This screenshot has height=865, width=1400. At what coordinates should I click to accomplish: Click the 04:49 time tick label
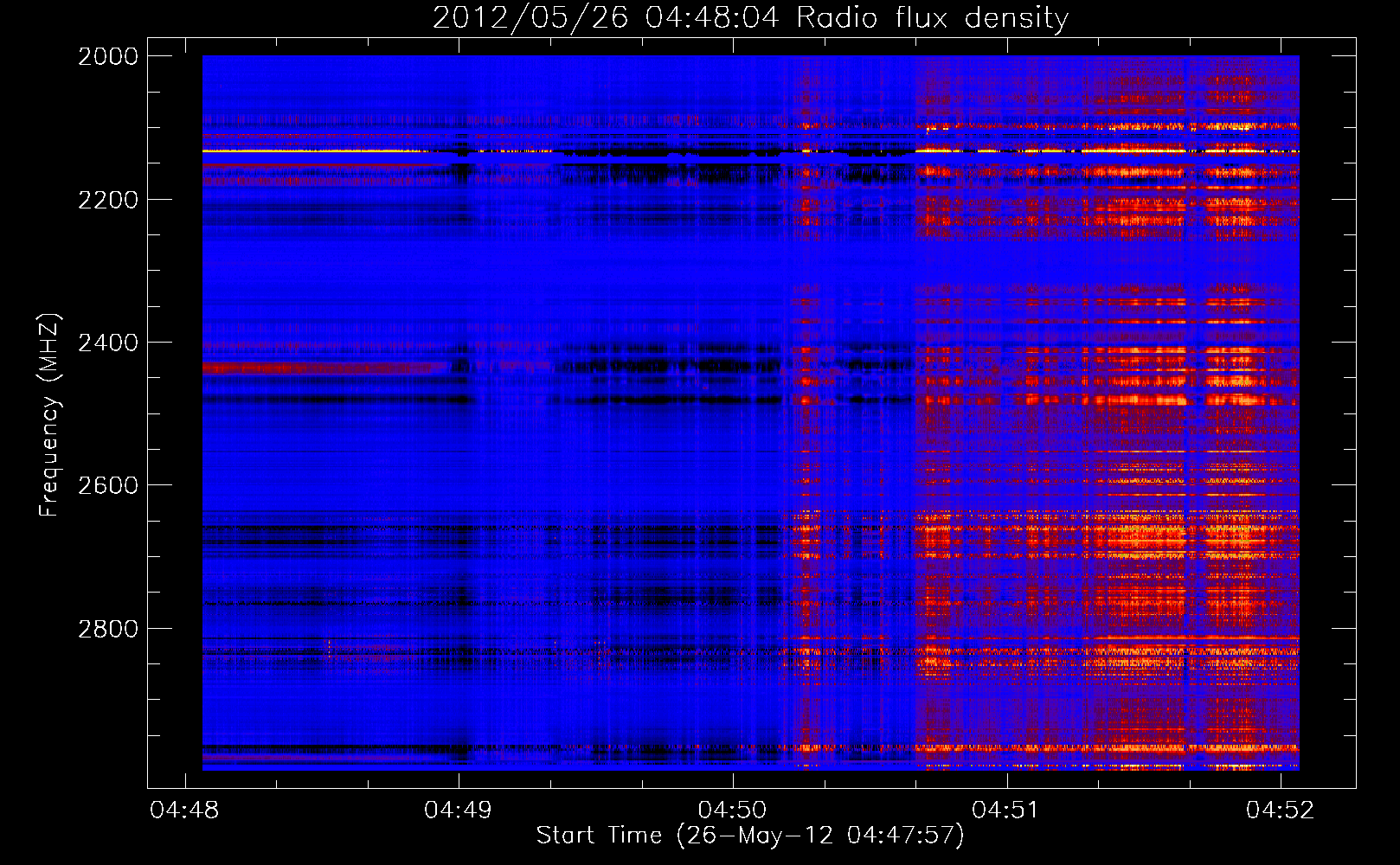click(x=458, y=810)
